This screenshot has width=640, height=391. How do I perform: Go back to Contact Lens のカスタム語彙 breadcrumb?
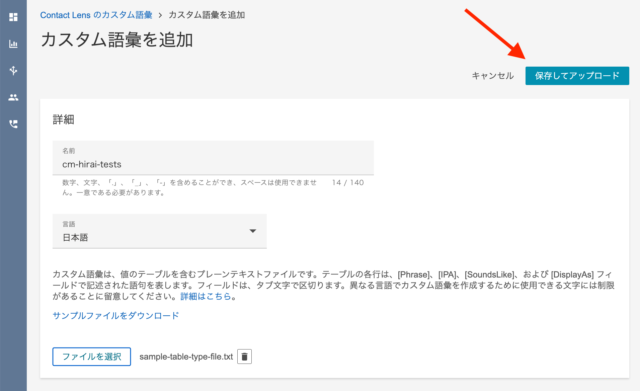(x=96, y=15)
